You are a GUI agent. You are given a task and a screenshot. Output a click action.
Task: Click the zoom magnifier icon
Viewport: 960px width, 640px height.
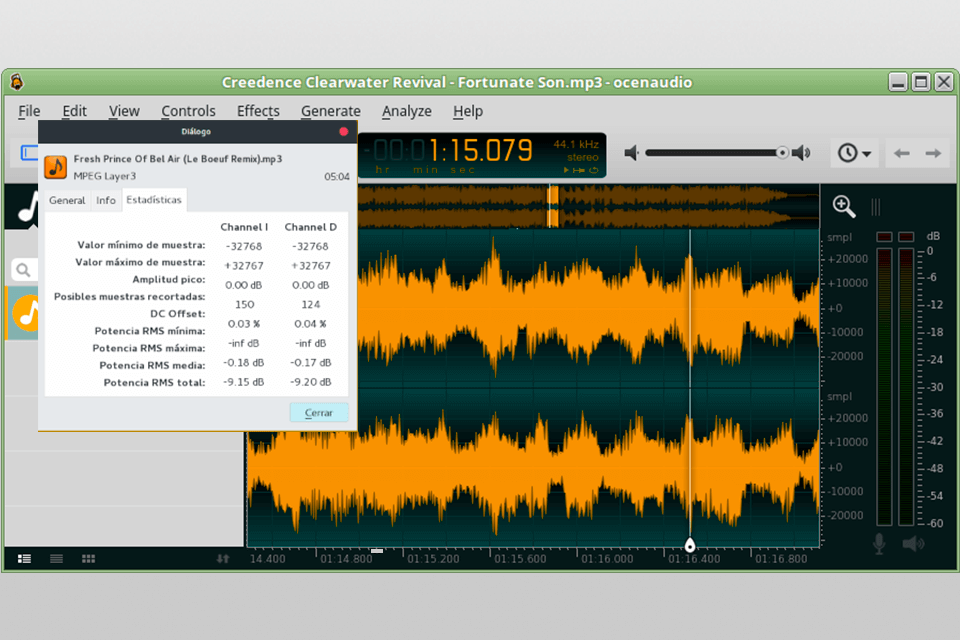pyautogui.click(x=844, y=206)
